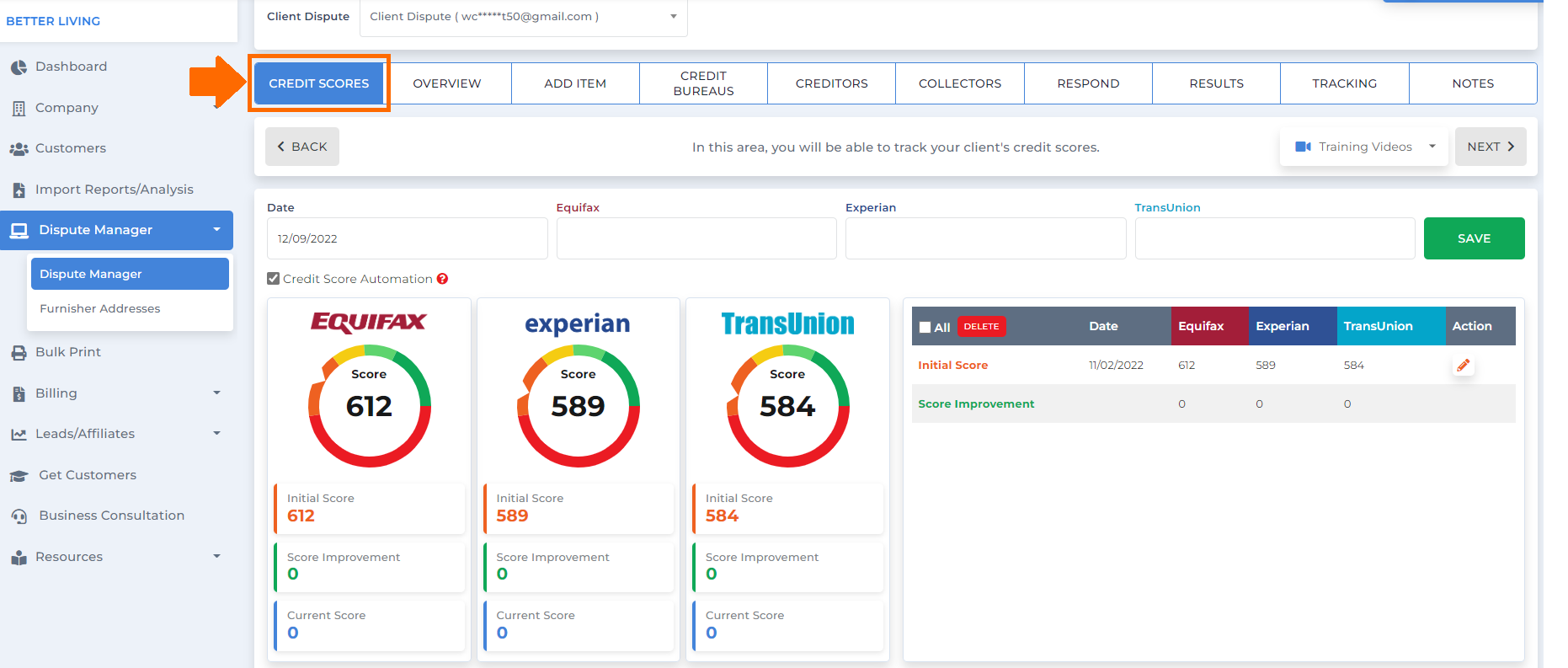Go to the Collectors tab
The image size is (1568, 668).
click(960, 83)
